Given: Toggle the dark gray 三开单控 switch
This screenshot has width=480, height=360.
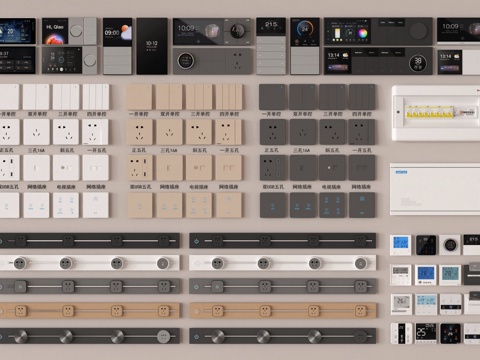Looking at the screenshot, I should 332,97.
